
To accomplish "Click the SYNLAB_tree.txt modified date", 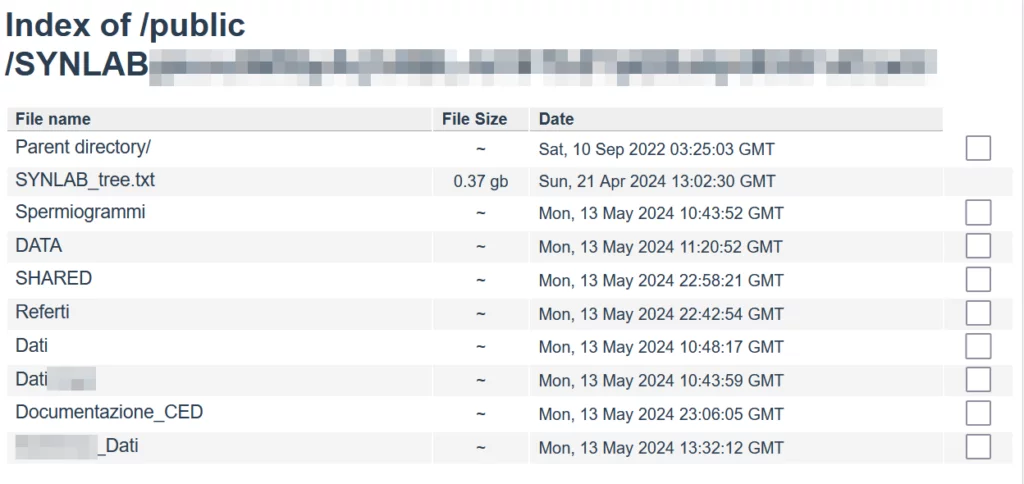I will point(657,182).
